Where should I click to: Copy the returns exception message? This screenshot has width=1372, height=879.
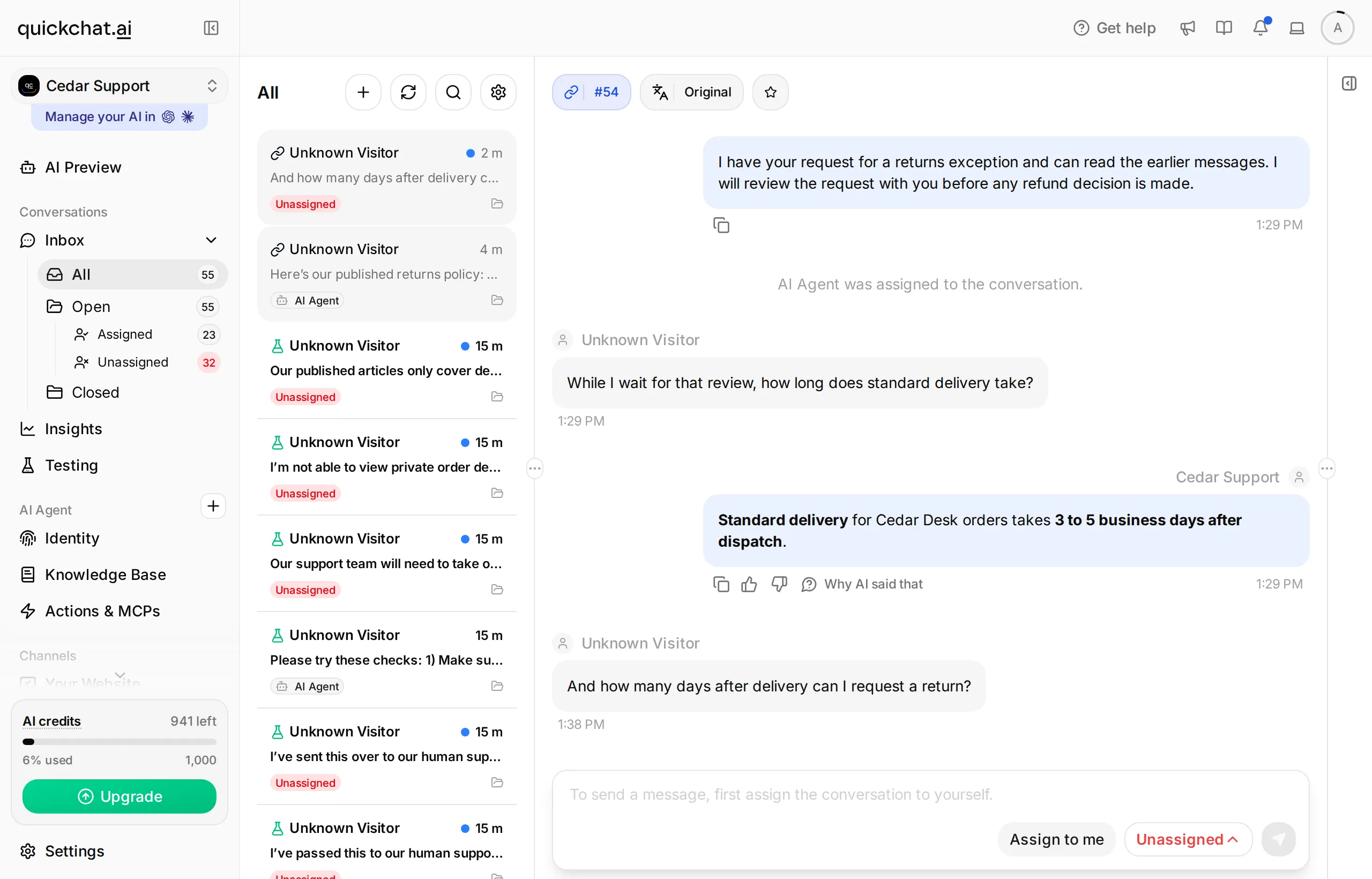click(721, 225)
